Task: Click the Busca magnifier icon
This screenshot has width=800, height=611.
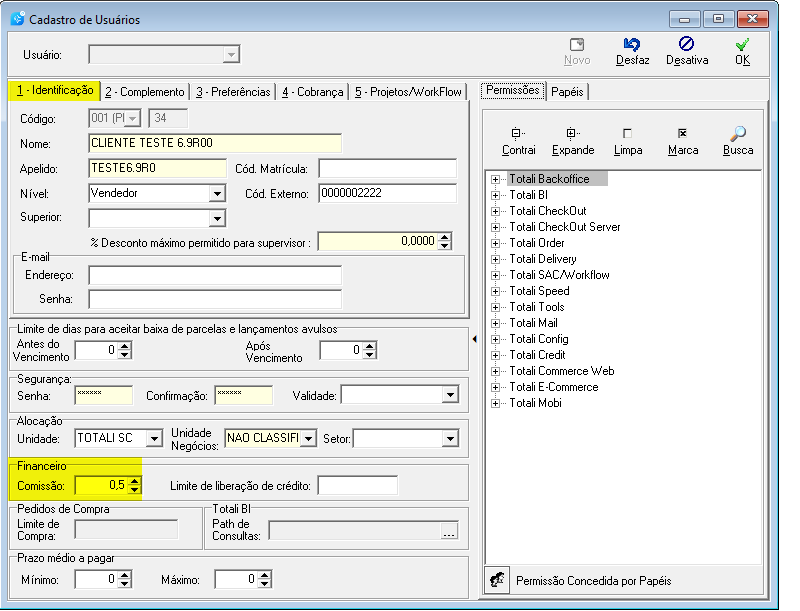Action: (738, 134)
